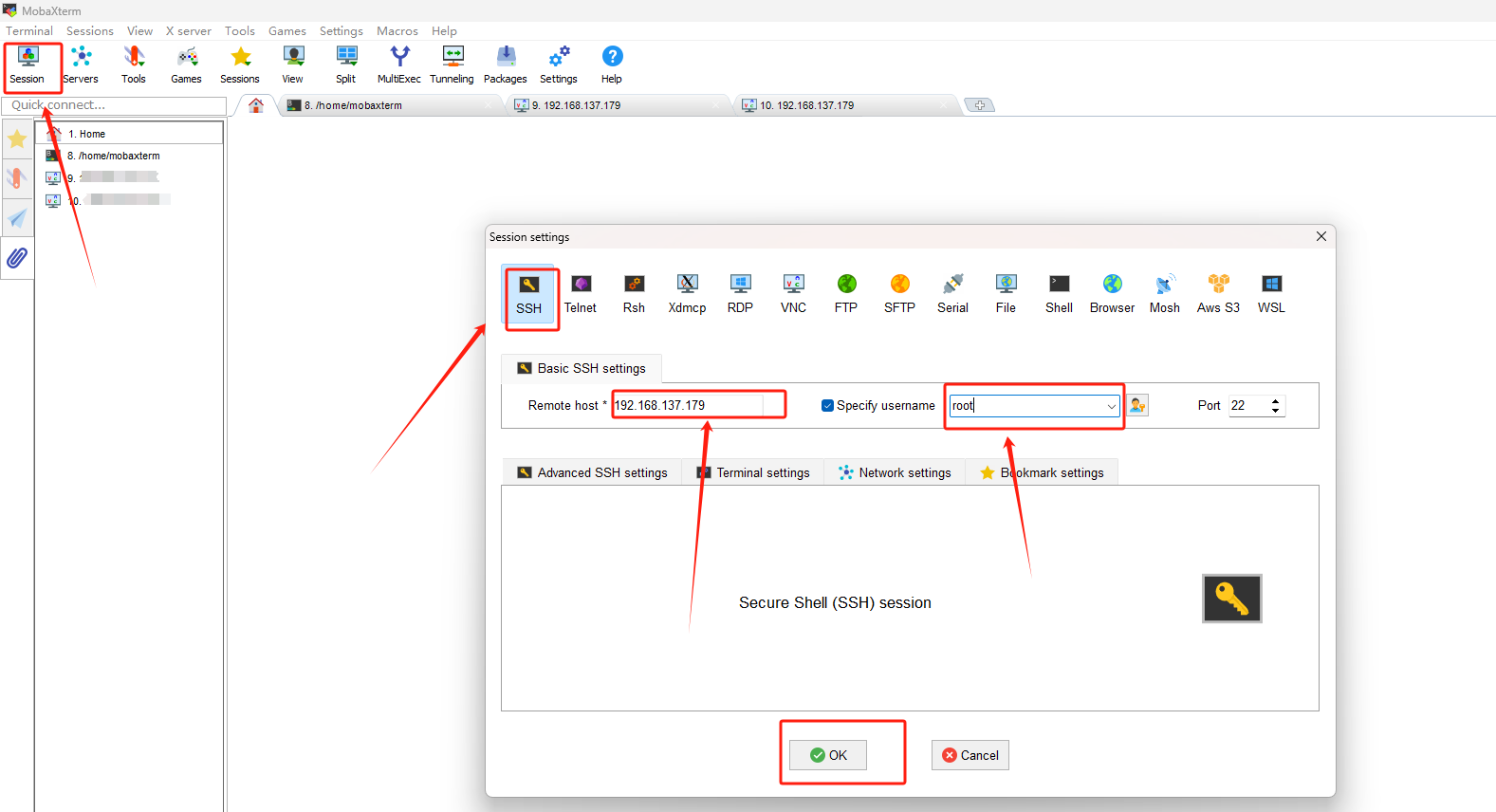Image resolution: width=1496 pixels, height=812 pixels.
Task: Open the Tunneling toolbar icon
Action: pos(452,65)
